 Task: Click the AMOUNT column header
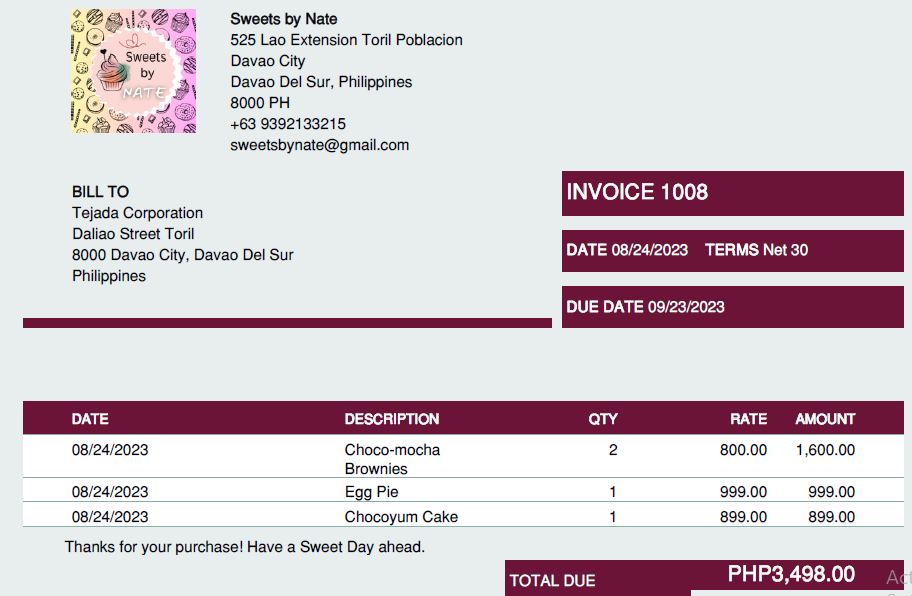pos(825,419)
